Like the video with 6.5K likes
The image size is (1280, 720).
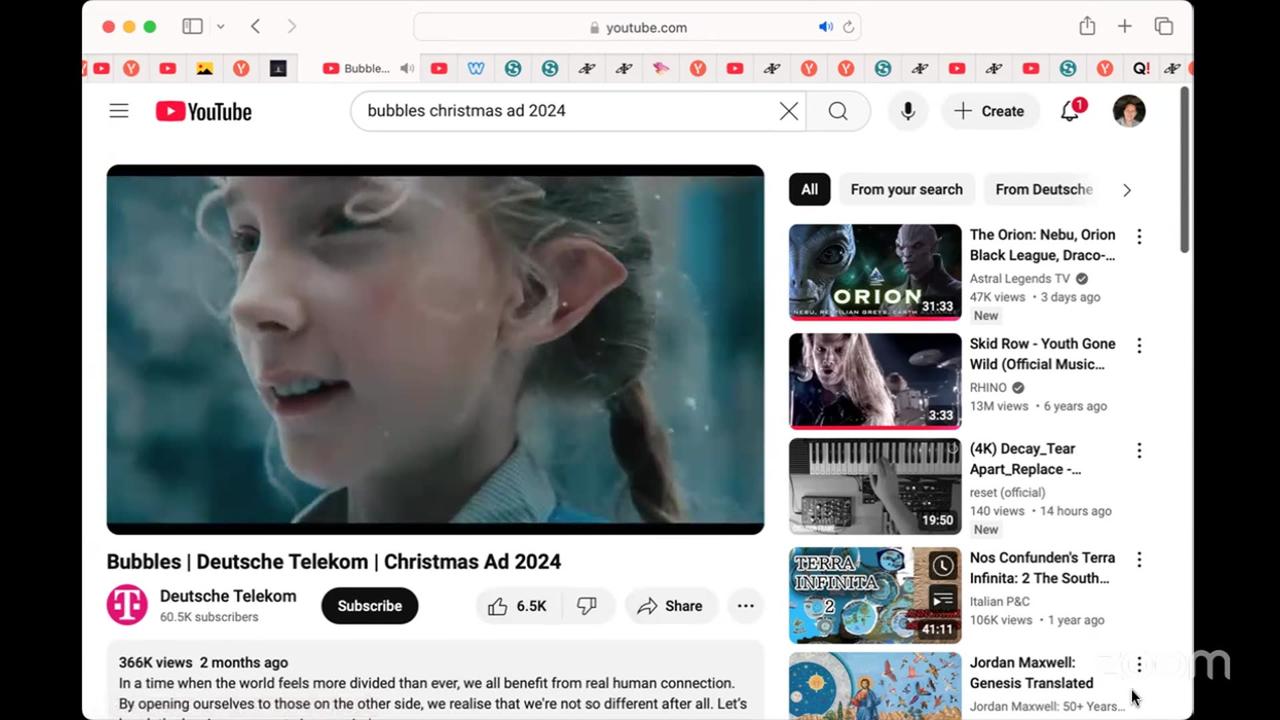[x=517, y=606]
